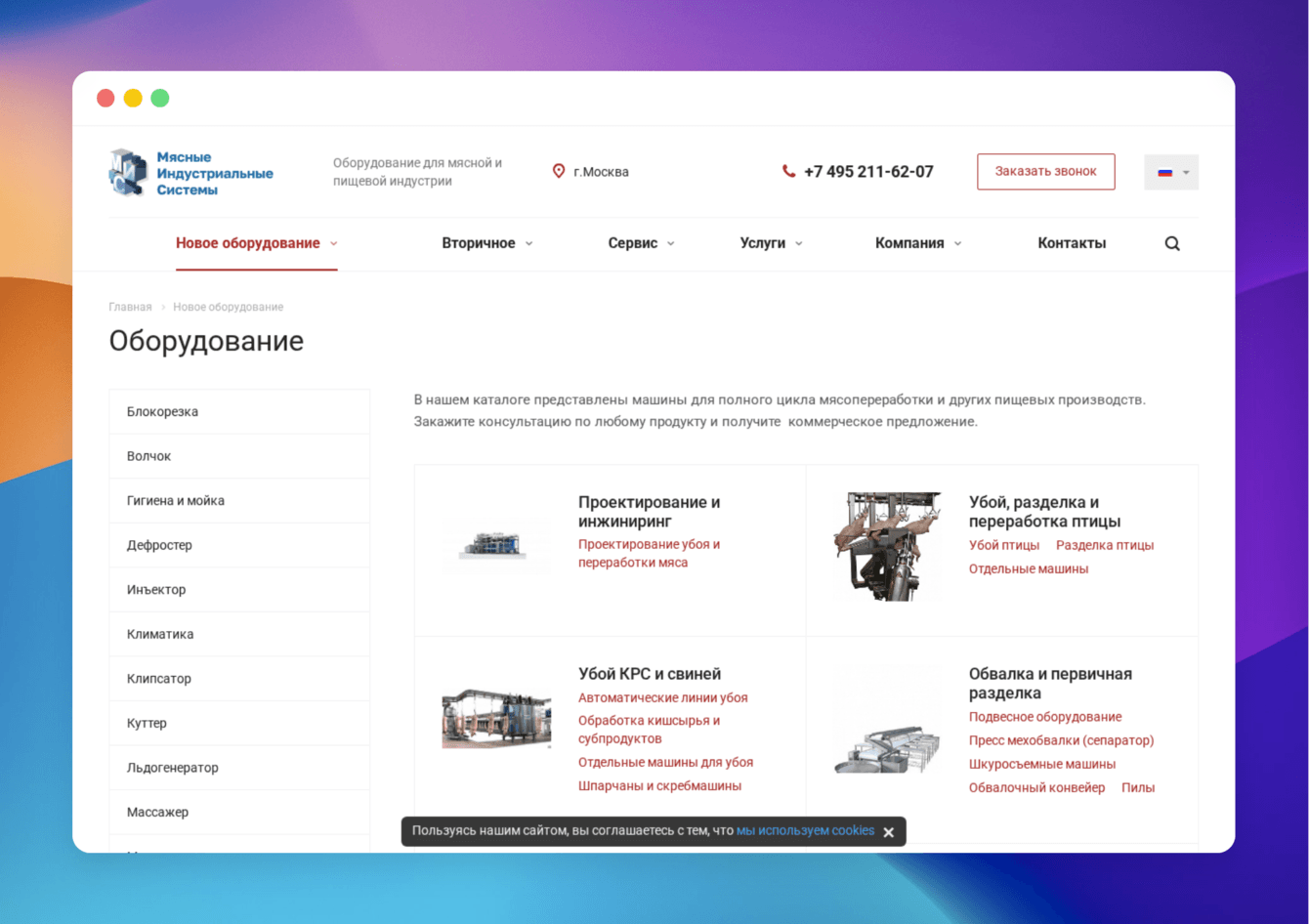Expand the Сервис menu chevron
1309x924 pixels.
coord(670,243)
